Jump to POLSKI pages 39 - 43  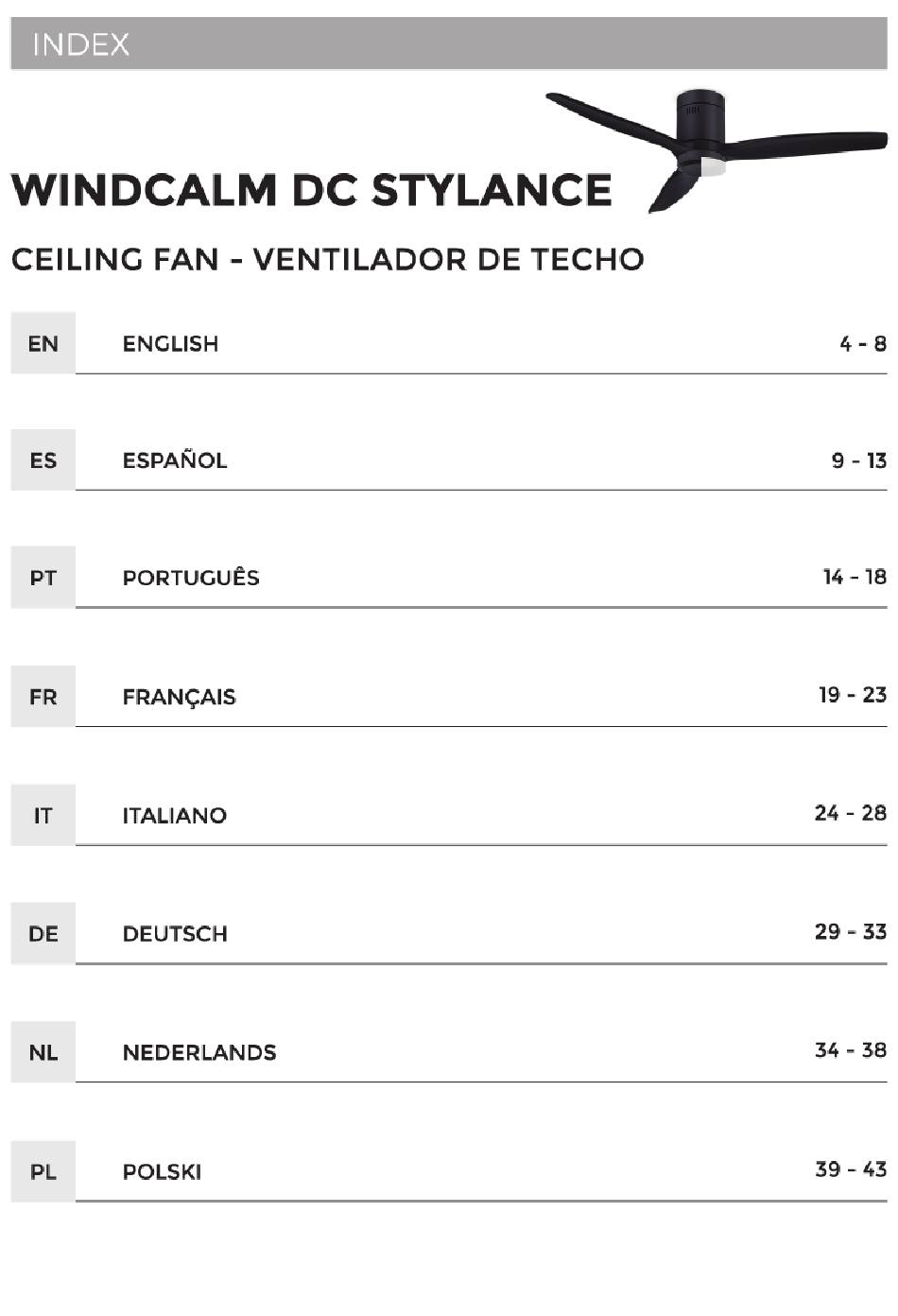click(x=481, y=1170)
